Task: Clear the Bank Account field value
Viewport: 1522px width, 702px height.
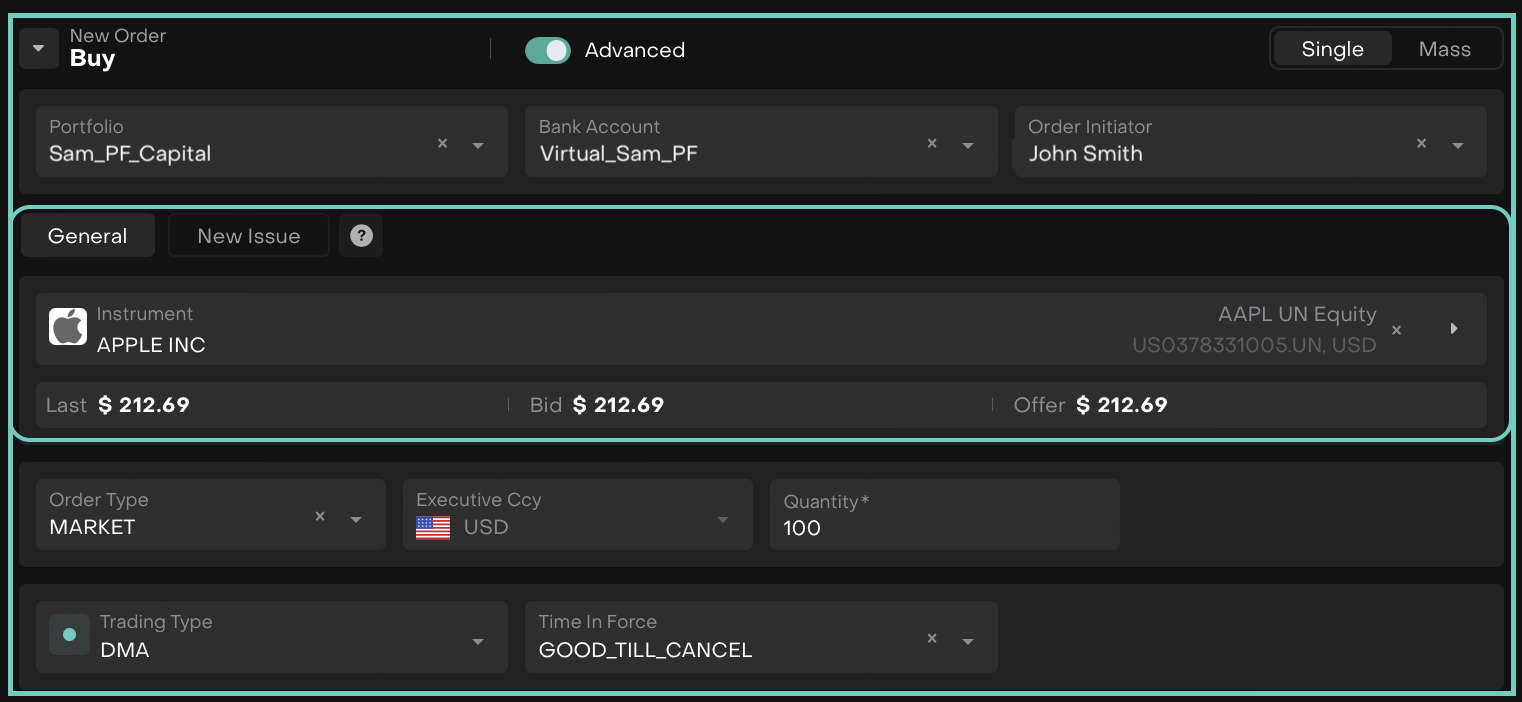Action: coord(932,144)
